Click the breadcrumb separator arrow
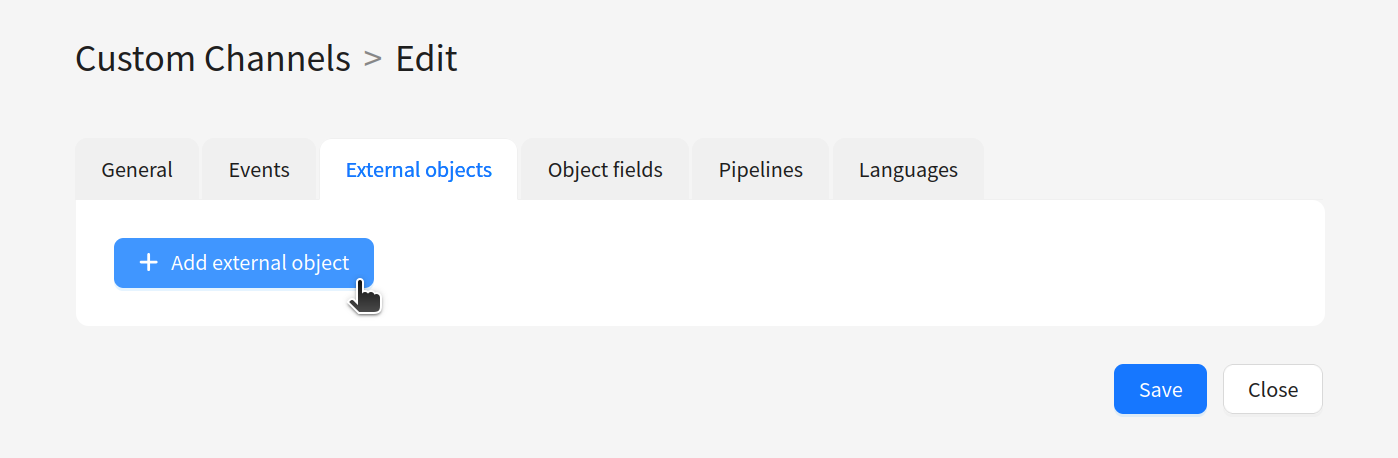 (x=373, y=59)
